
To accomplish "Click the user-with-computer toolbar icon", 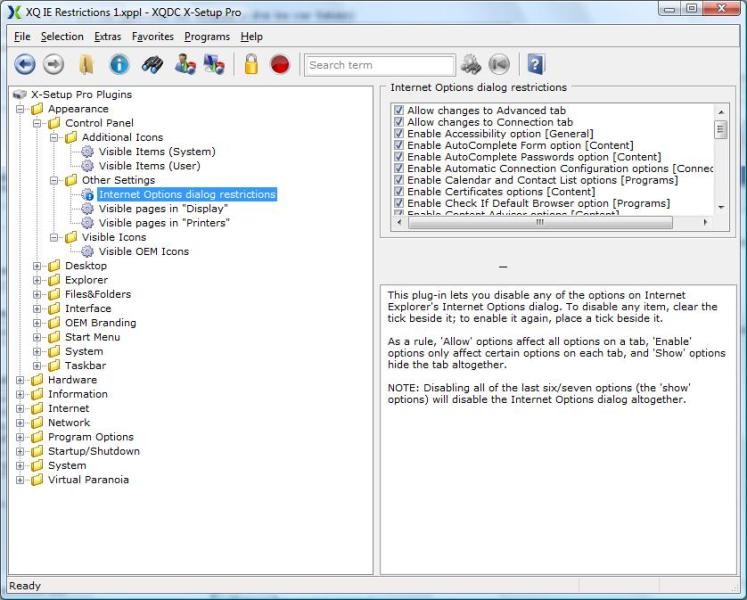I will 185,64.
